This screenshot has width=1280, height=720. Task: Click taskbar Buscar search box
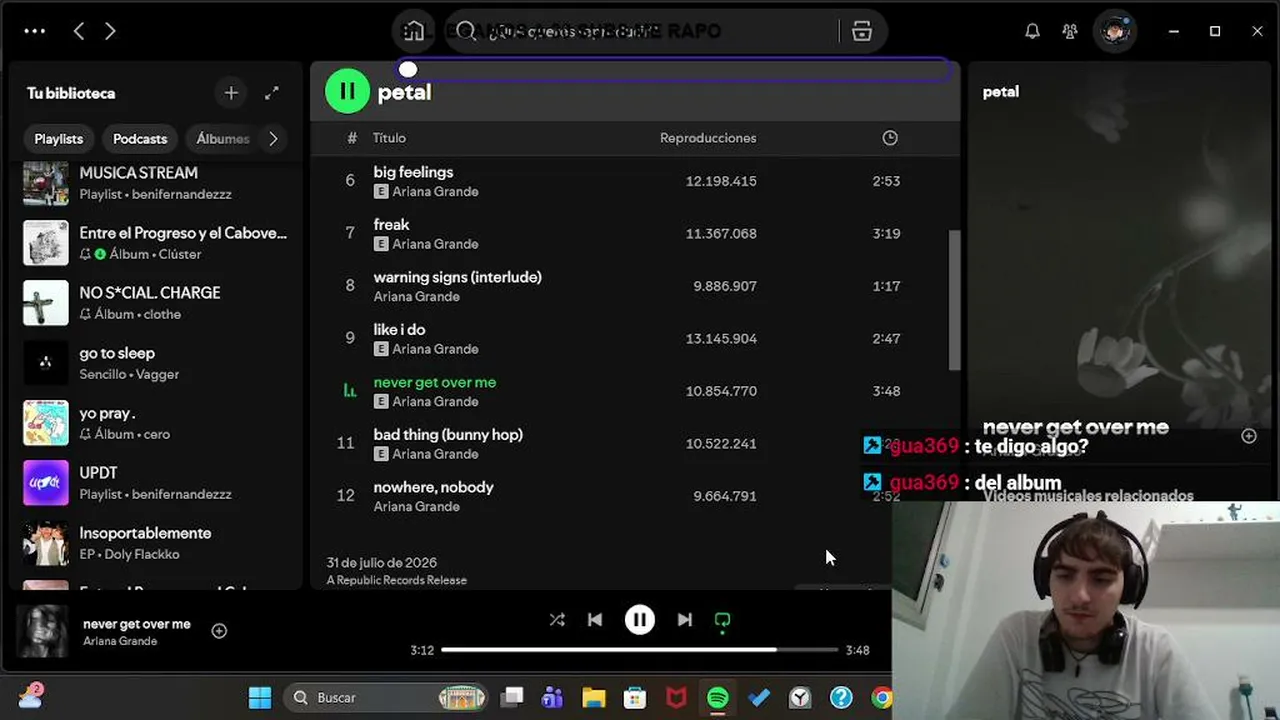387,698
